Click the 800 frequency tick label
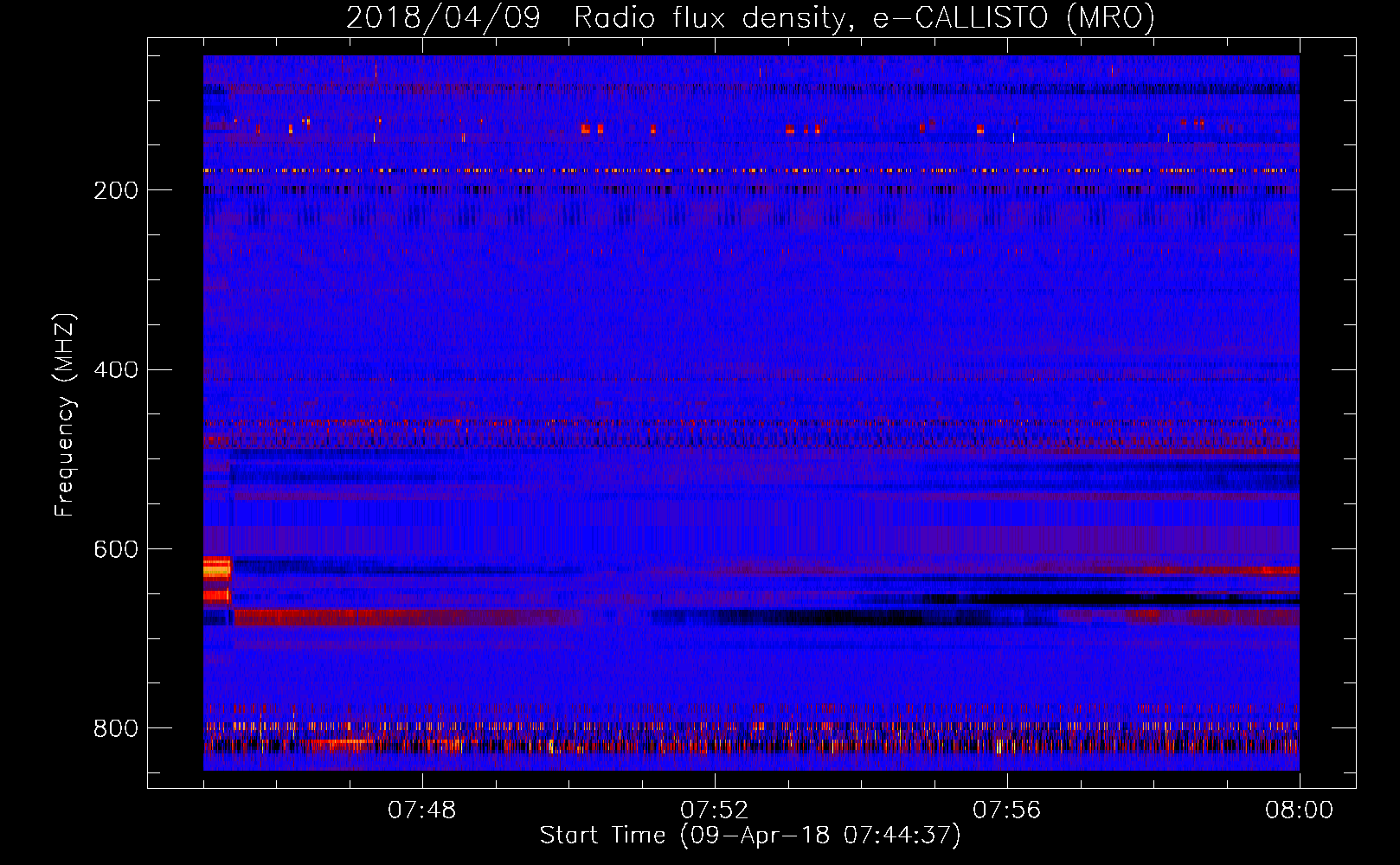 pos(116,728)
